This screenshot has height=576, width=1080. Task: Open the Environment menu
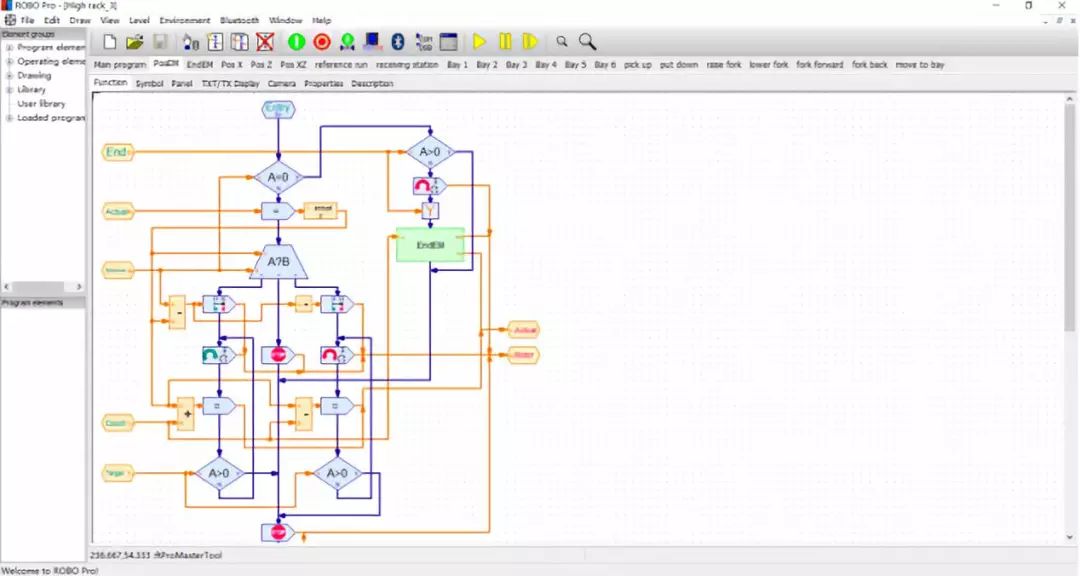[x=185, y=20]
